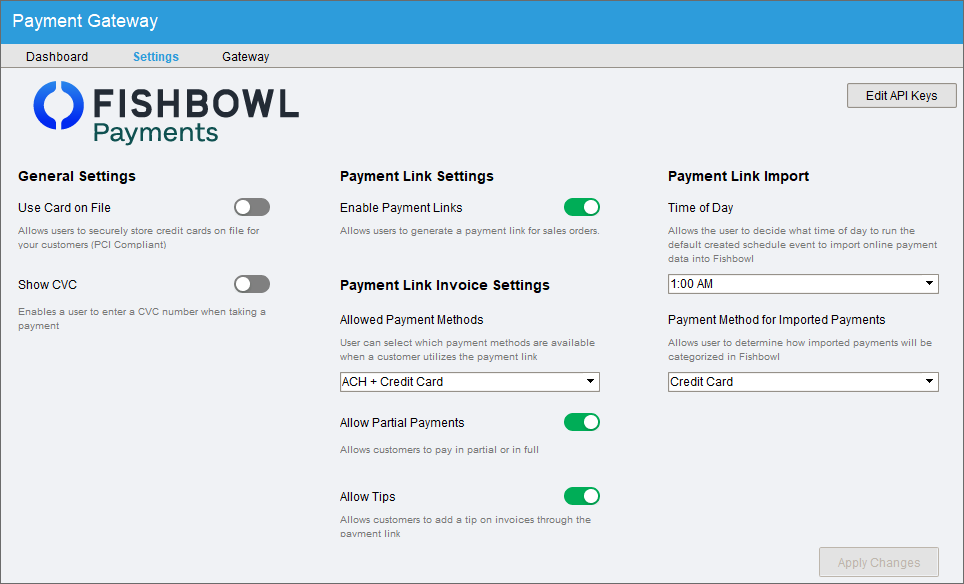Change the 1:00 AM time selection
Screen dimensions: 964x584
pos(802,284)
